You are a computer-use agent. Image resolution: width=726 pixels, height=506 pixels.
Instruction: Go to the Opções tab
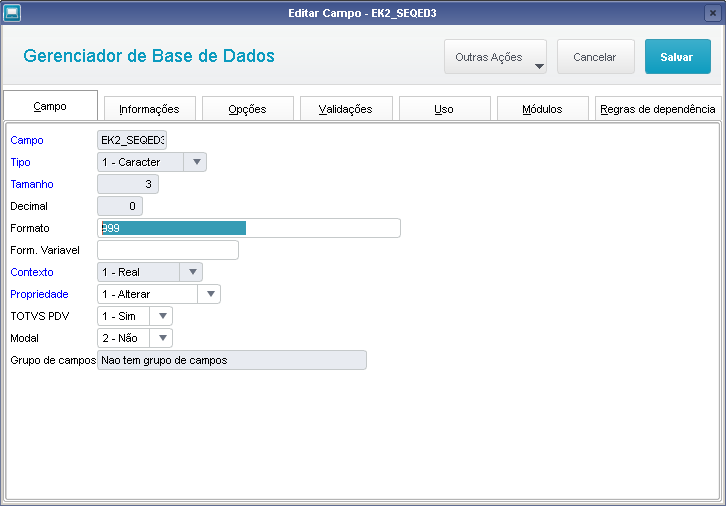pos(248,109)
